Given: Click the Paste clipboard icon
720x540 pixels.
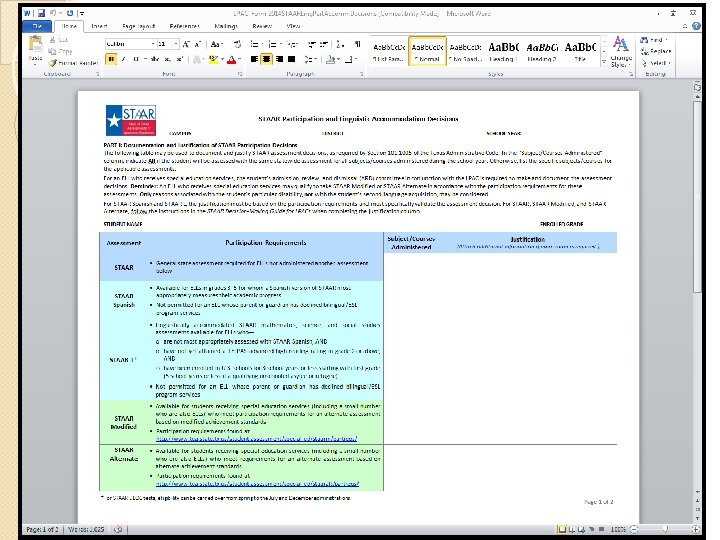Looking at the screenshot, I should [x=35, y=45].
